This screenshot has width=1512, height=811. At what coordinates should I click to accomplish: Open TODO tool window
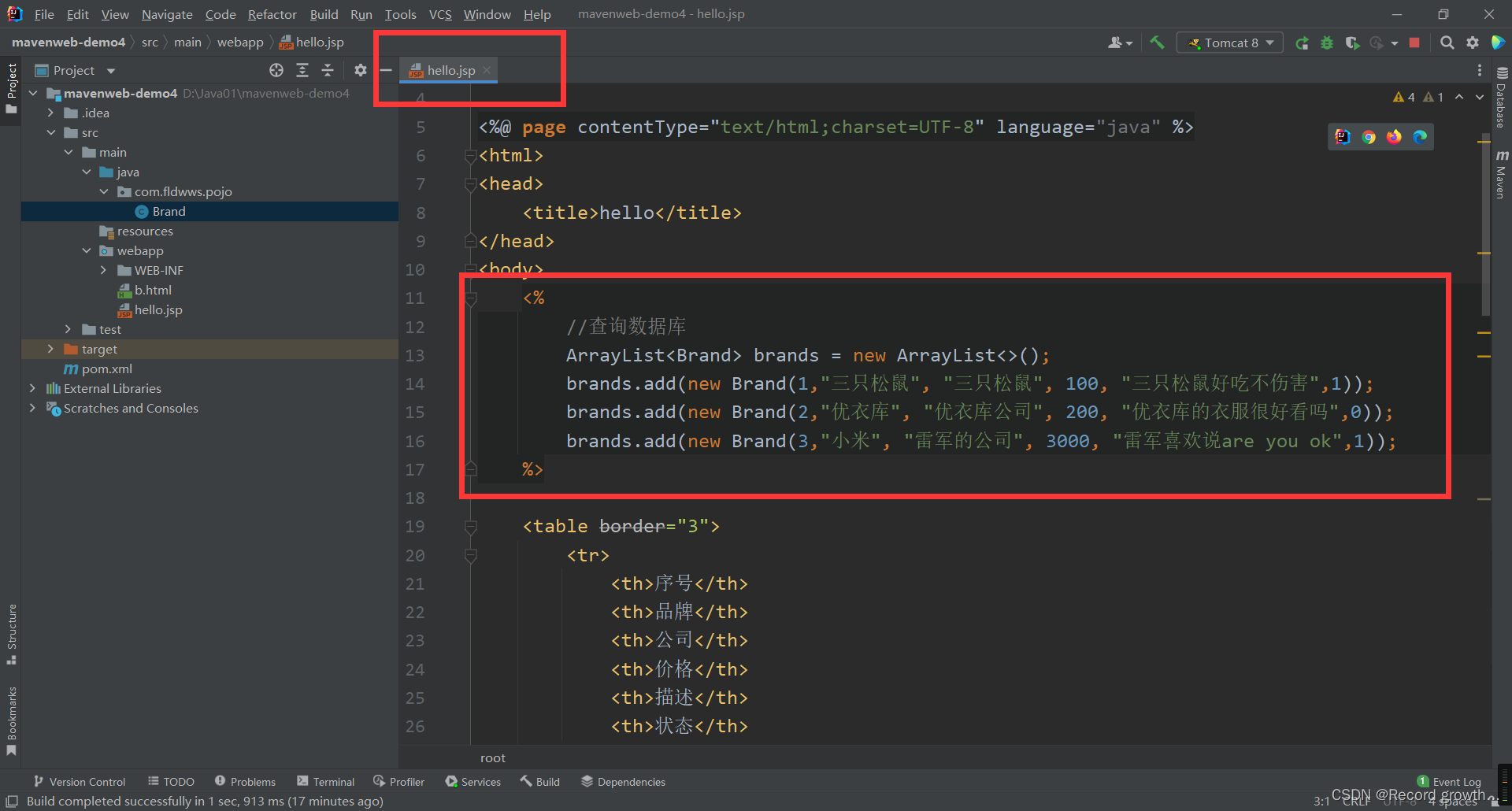(171, 781)
